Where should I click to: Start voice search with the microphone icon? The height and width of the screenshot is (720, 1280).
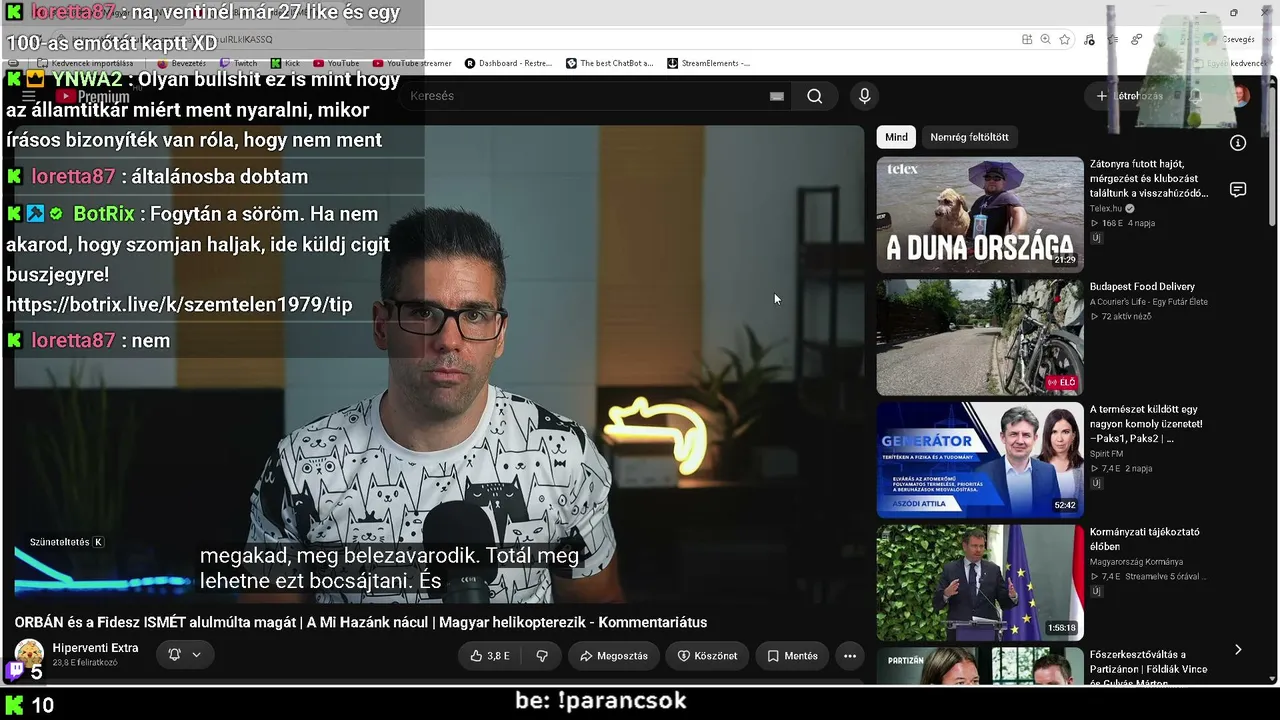[x=865, y=96]
